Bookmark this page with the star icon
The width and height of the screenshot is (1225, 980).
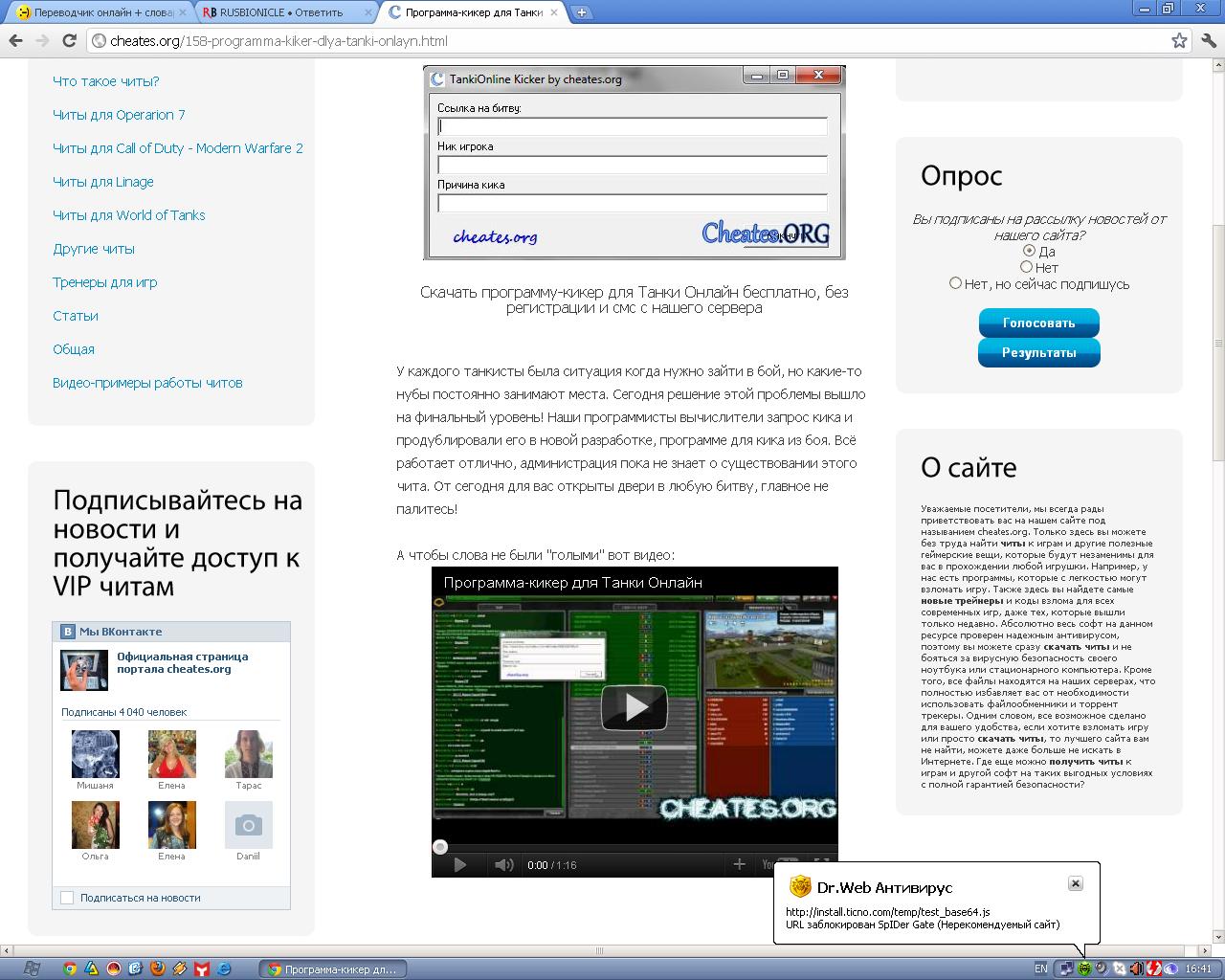[x=1179, y=40]
